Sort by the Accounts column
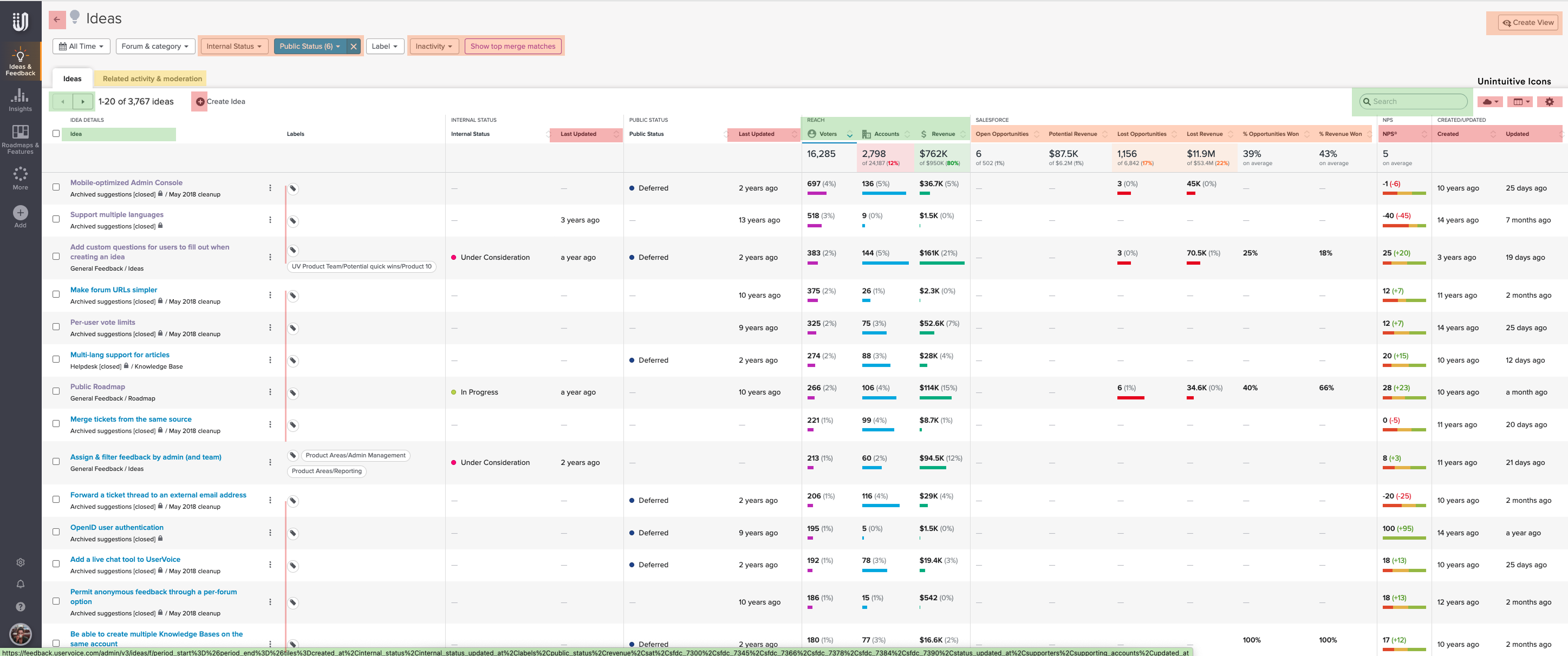Image resolution: width=1568 pixels, height=656 pixels. (886, 134)
